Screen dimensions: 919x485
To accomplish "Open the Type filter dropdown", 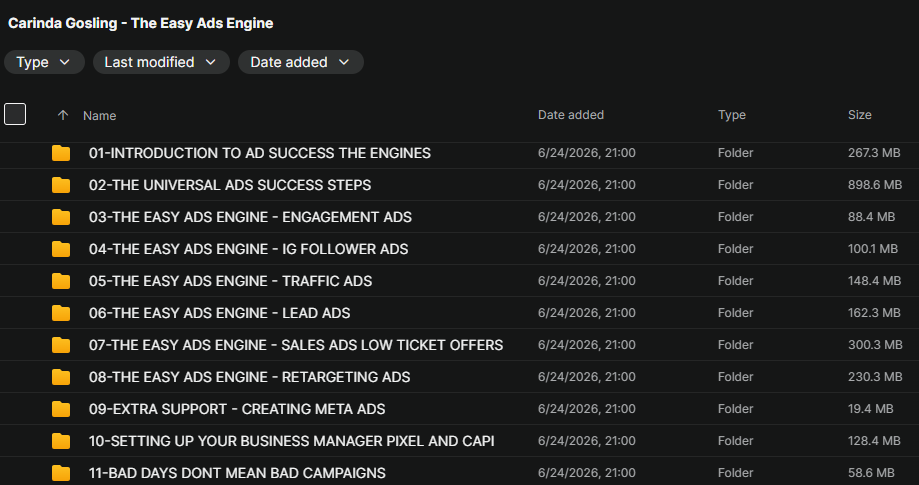I will 44,62.
